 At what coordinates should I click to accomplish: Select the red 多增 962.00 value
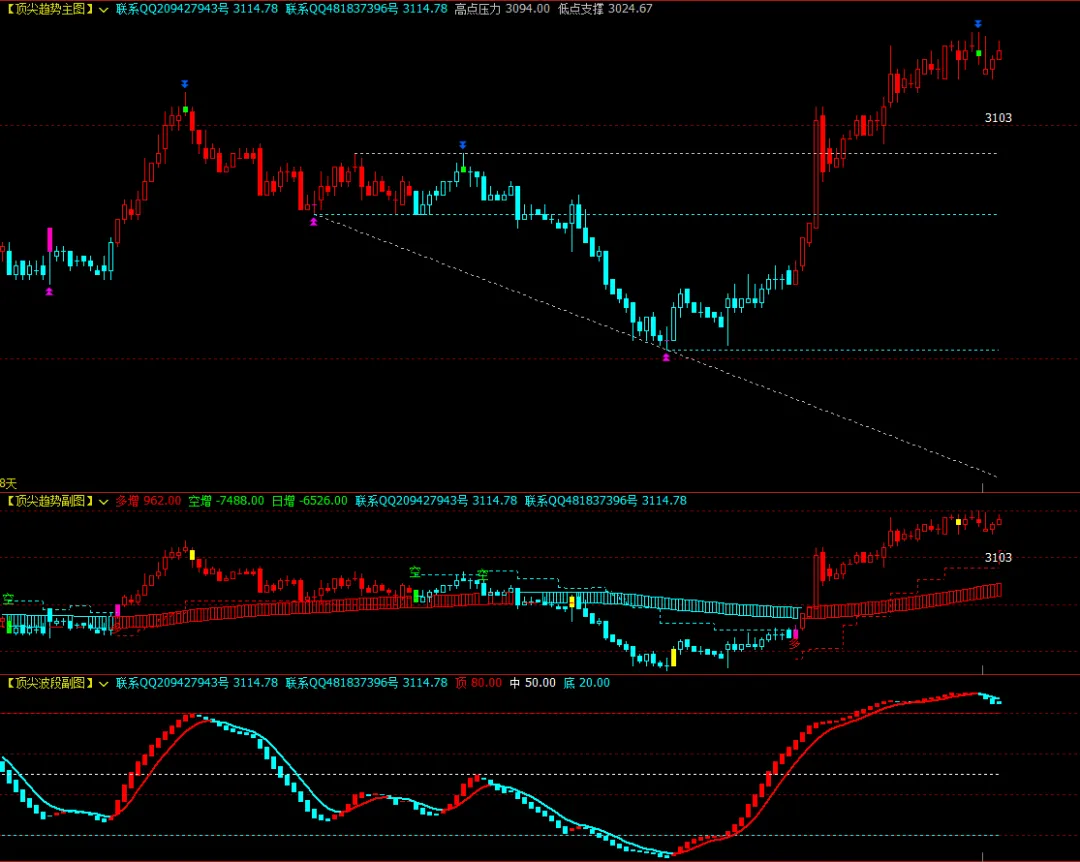point(148,501)
